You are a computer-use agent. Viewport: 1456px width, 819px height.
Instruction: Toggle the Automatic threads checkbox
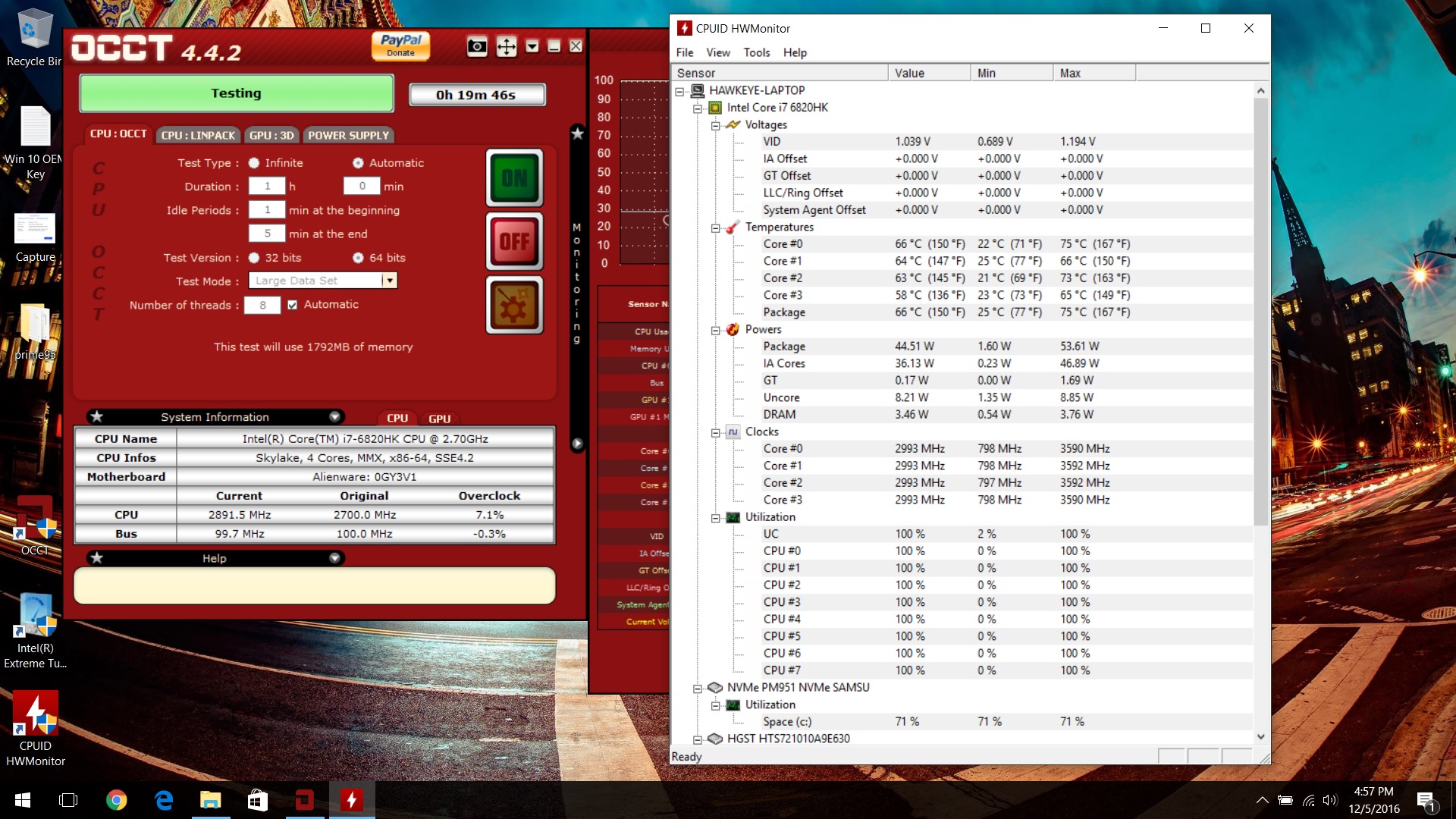(292, 305)
